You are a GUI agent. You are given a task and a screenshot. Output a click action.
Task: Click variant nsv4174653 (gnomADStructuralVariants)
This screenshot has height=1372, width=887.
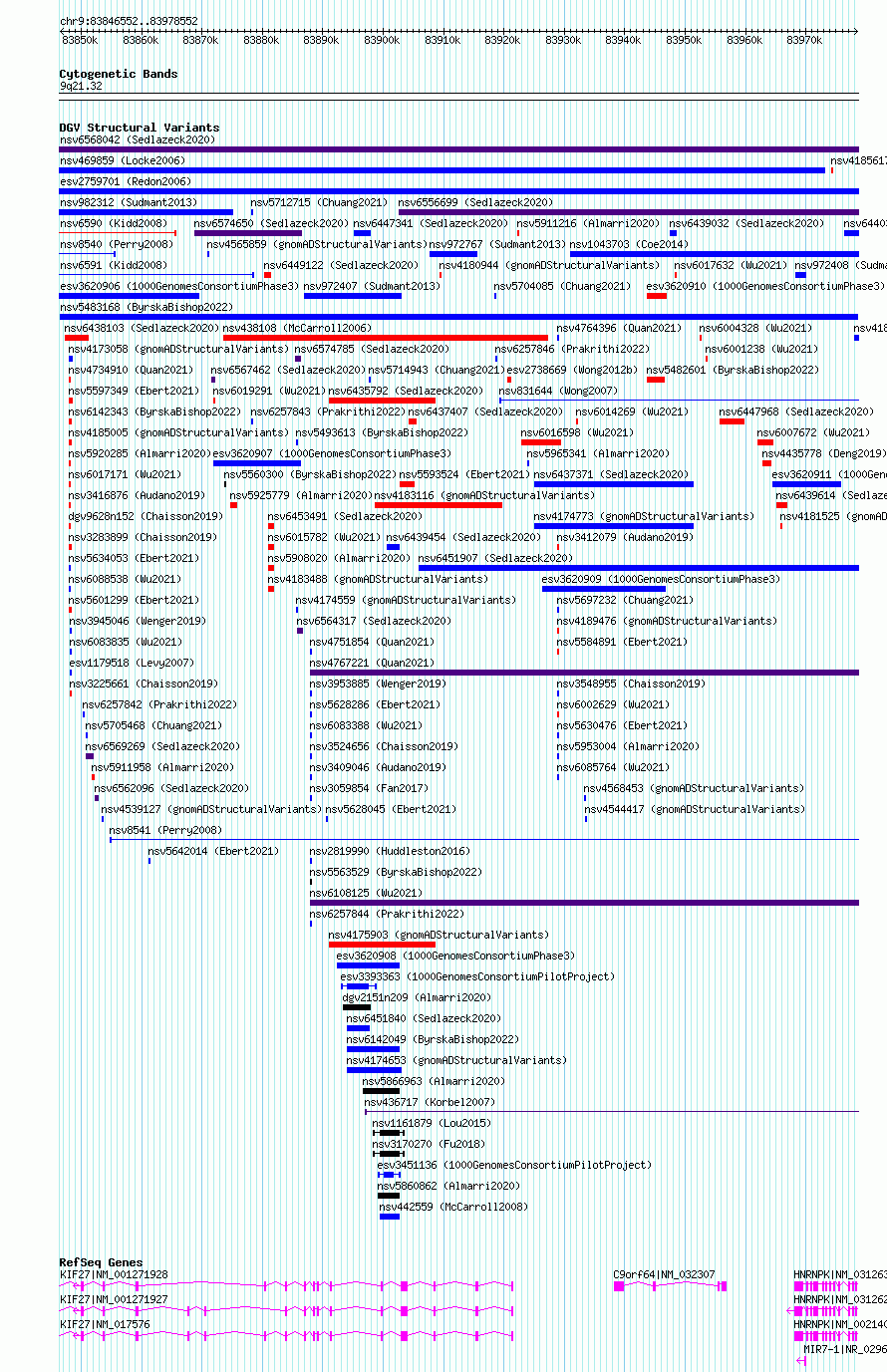(456, 1060)
